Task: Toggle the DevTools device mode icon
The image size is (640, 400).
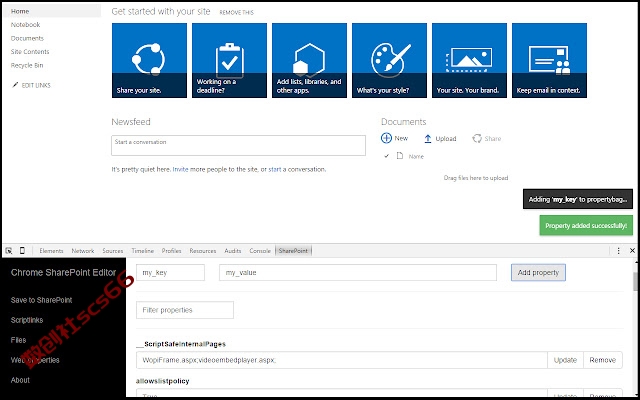Action: tap(22, 251)
